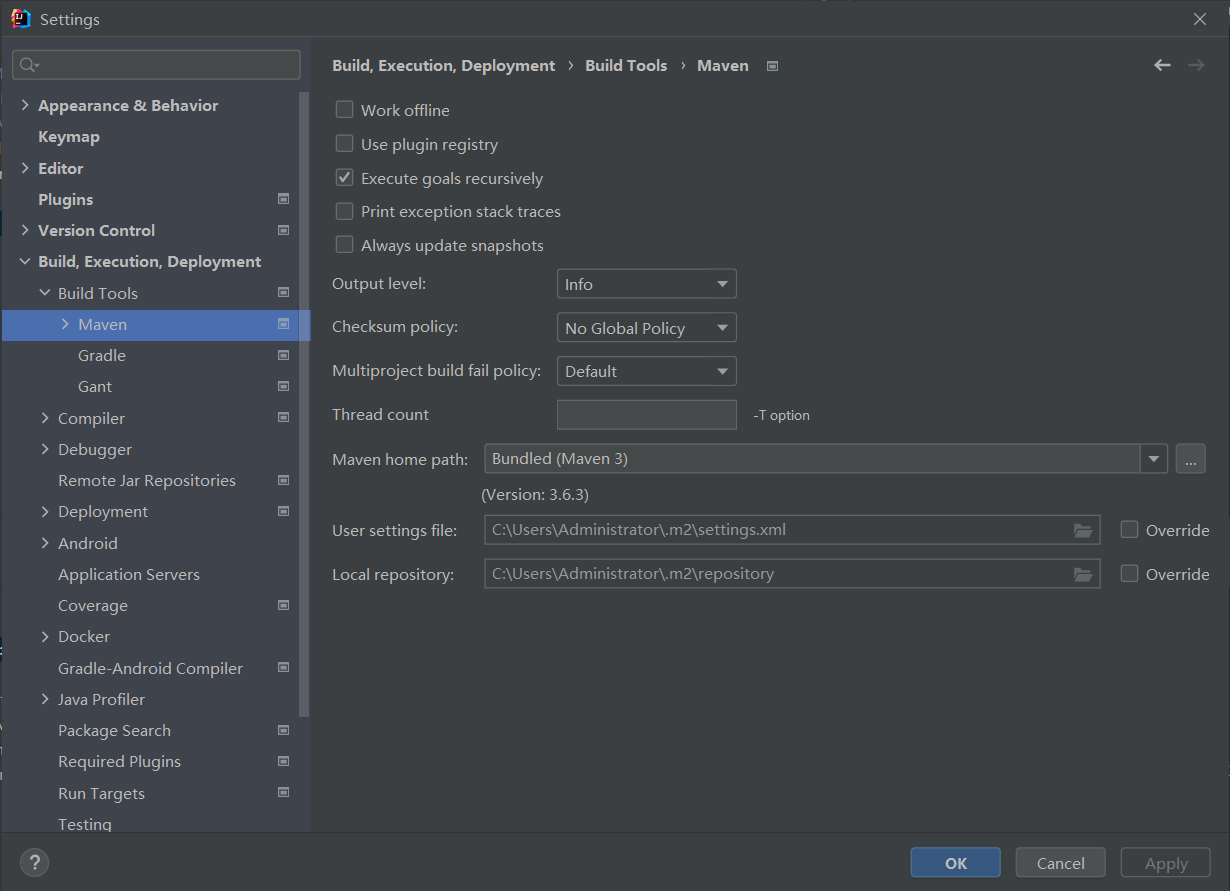Click the Local repository folder browse icon
Viewport: 1230px width, 891px height.
click(1083, 574)
